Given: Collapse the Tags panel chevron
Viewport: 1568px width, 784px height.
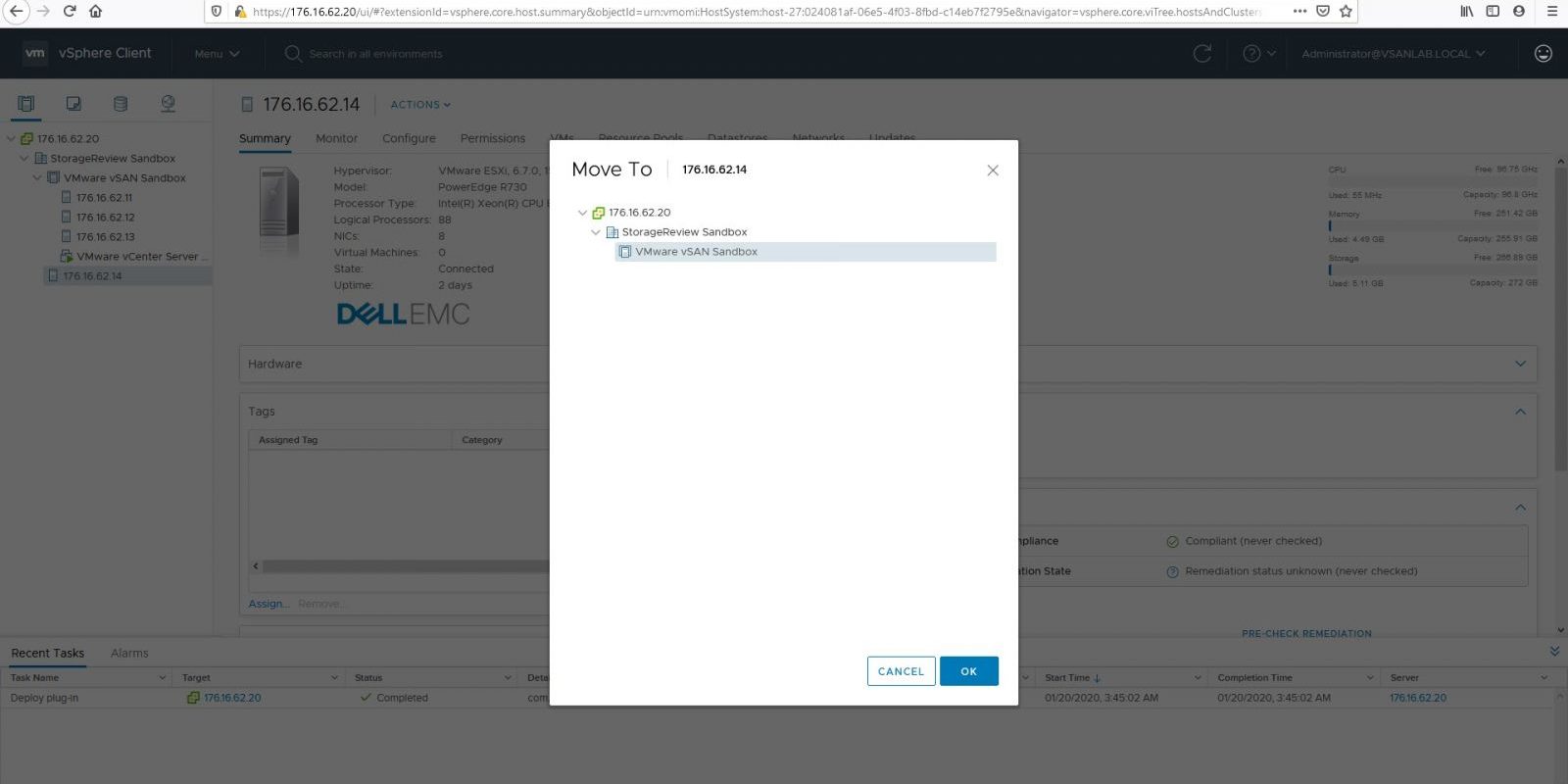Looking at the screenshot, I should [1520, 412].
